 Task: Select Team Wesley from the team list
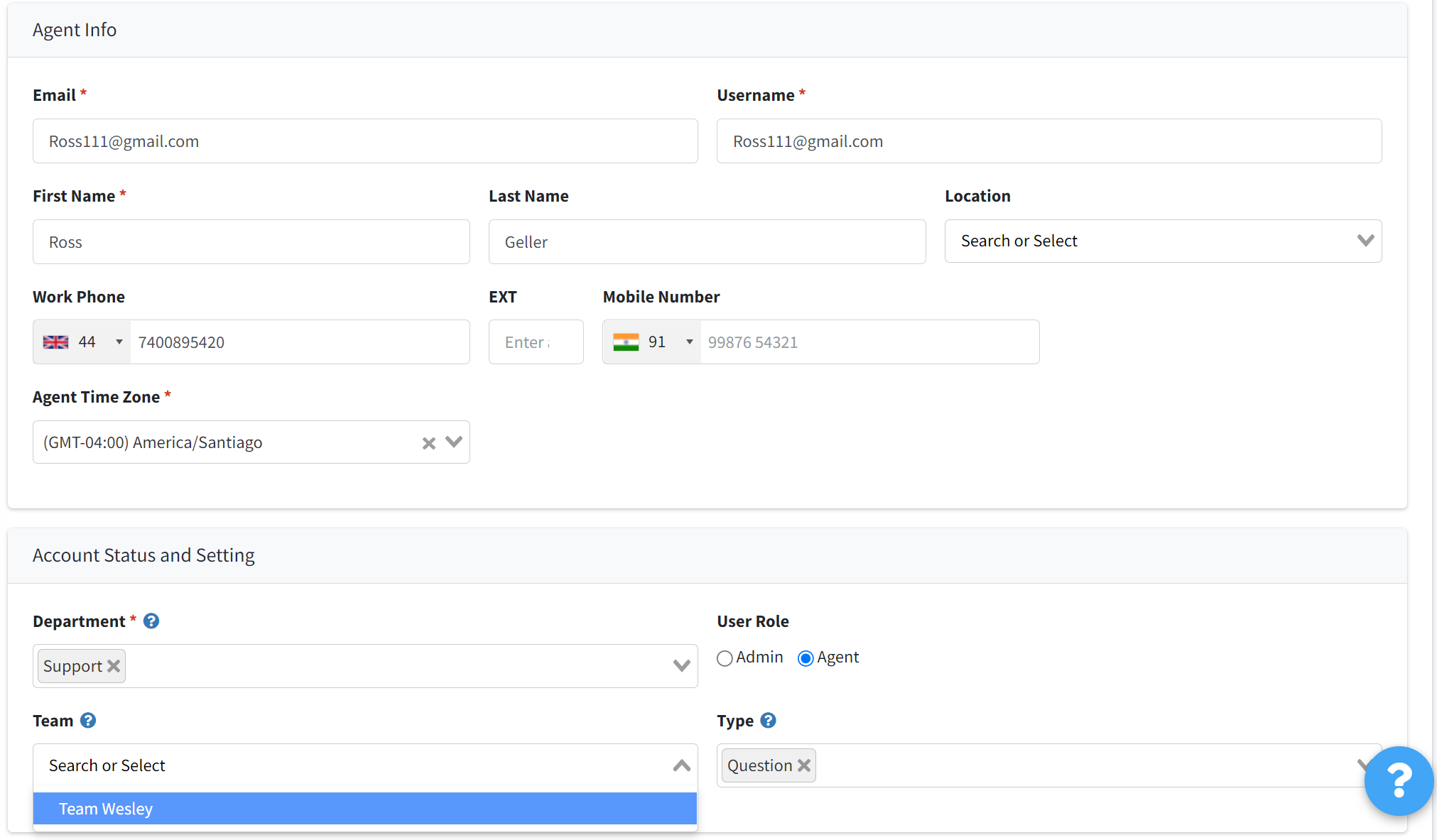tap(105, 808)
